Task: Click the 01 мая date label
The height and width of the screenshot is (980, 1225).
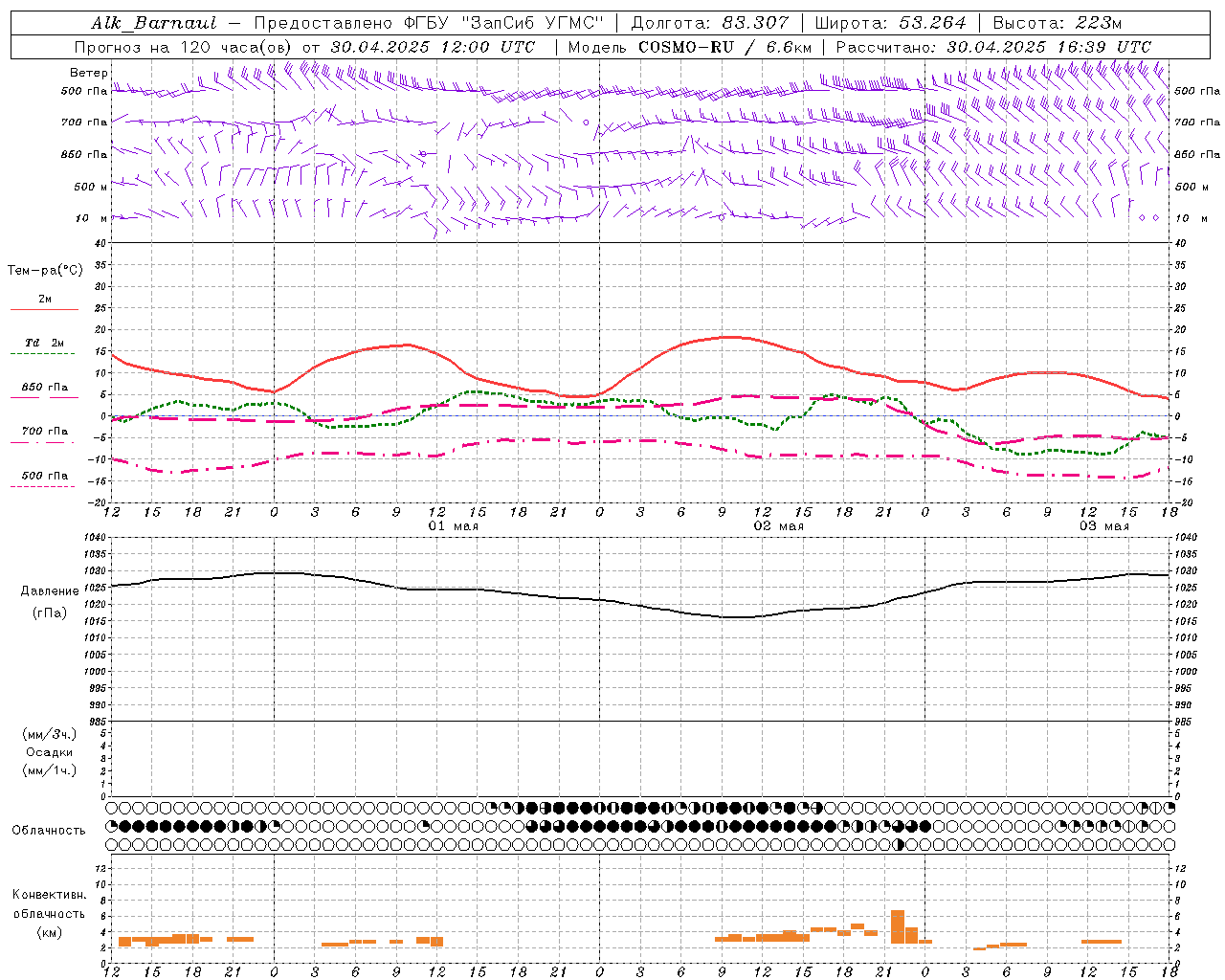Action: pos(454,526)
